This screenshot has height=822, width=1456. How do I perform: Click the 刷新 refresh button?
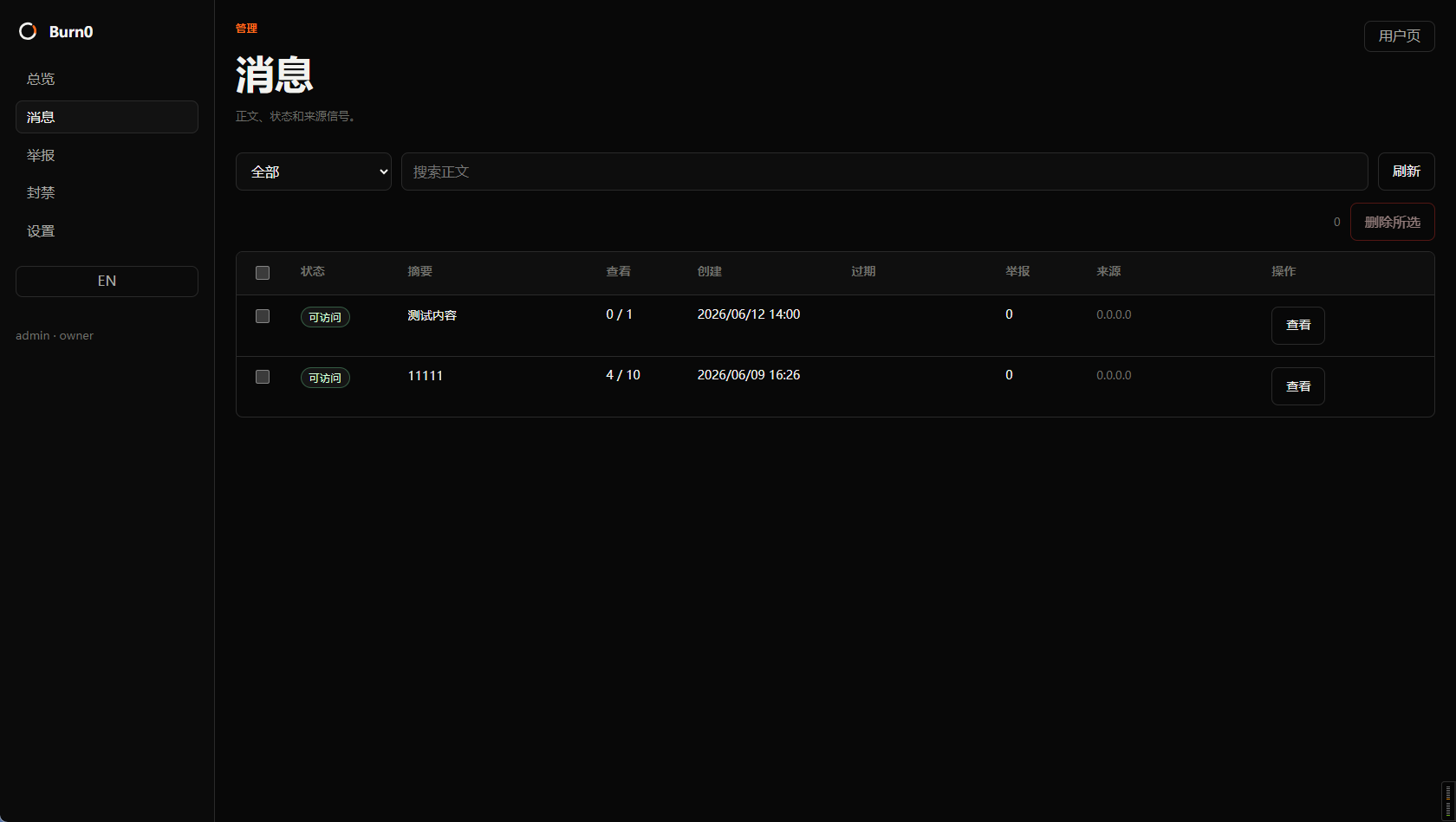[1406, 172]
